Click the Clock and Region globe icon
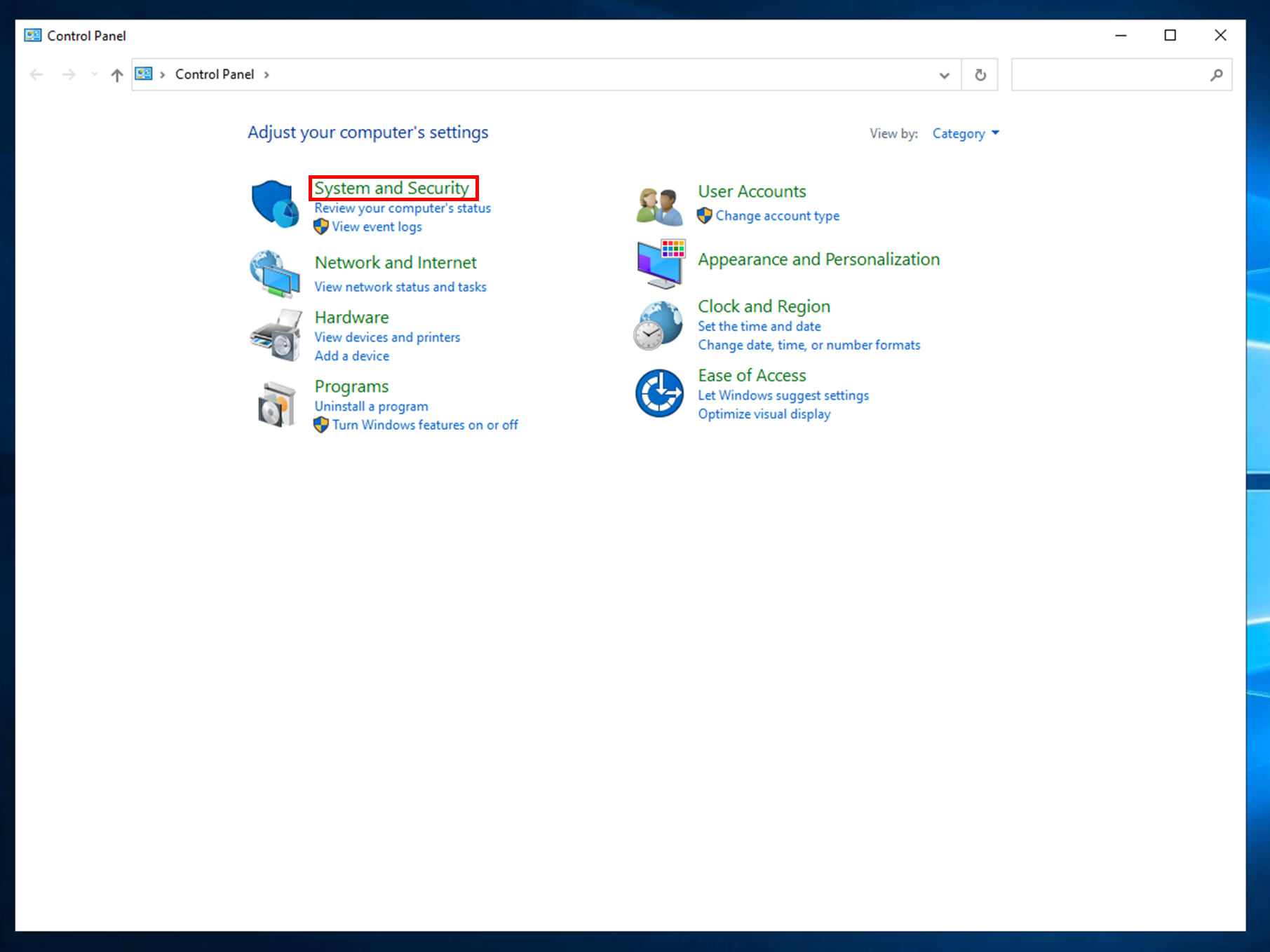The image size is (1270, 952). point(658,325)
